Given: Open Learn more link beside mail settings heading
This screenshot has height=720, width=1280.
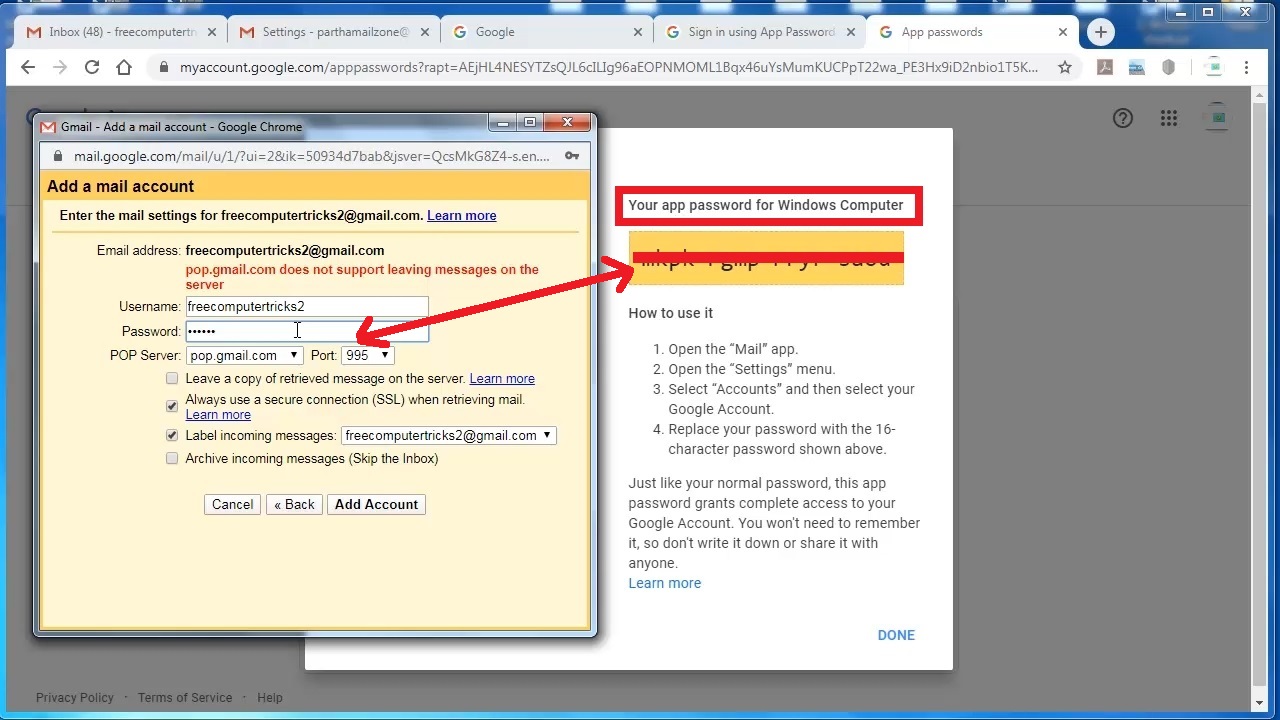Looking at the screenshot, I should click(462, 215).
